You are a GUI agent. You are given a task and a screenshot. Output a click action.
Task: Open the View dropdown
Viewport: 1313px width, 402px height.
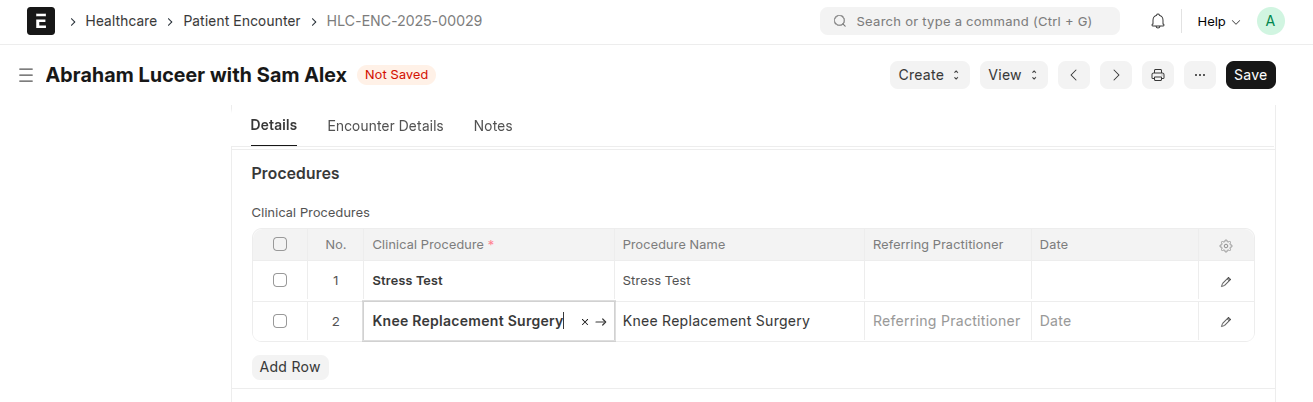(1014, 75)
